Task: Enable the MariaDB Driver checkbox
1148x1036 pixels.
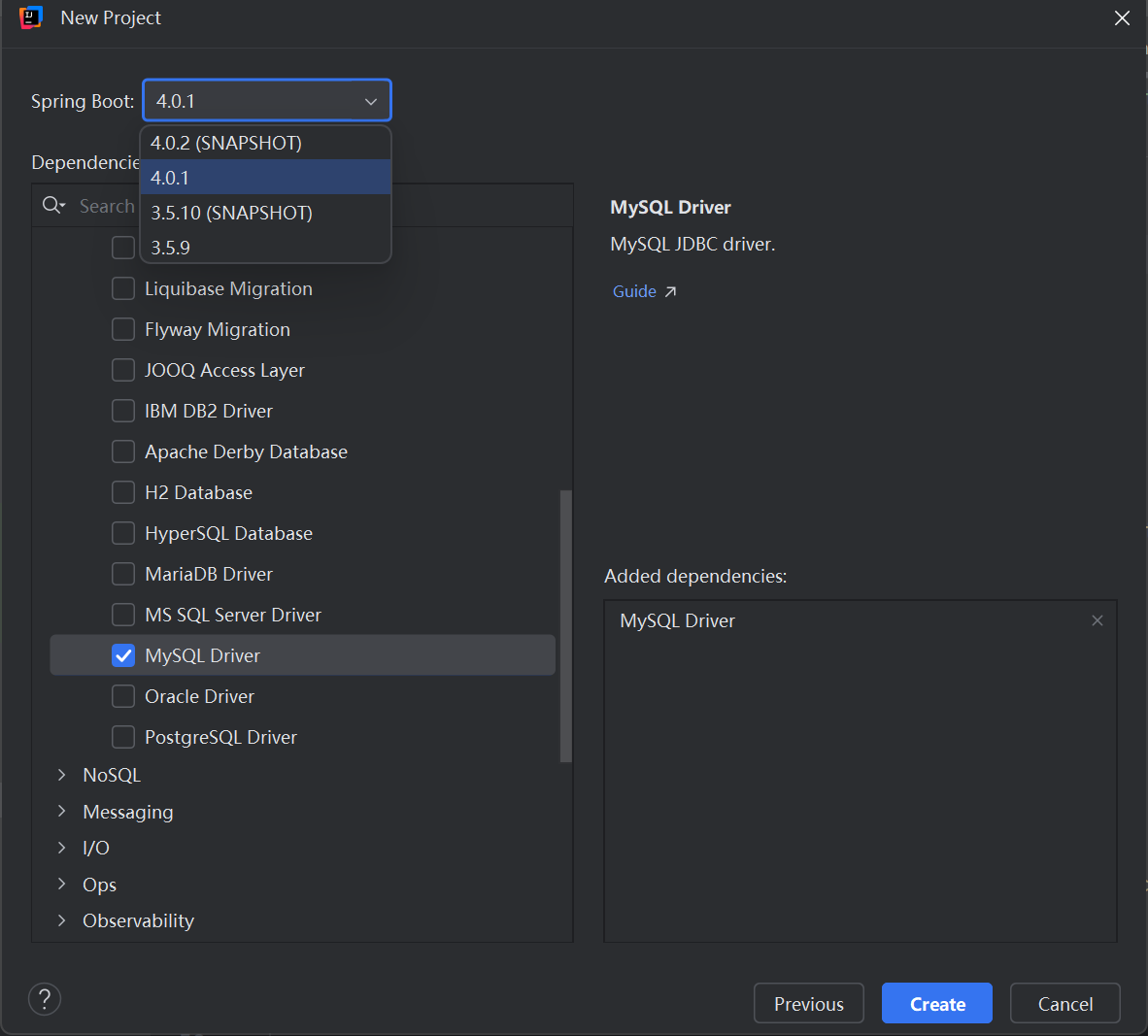Action: tap(123, 574)
